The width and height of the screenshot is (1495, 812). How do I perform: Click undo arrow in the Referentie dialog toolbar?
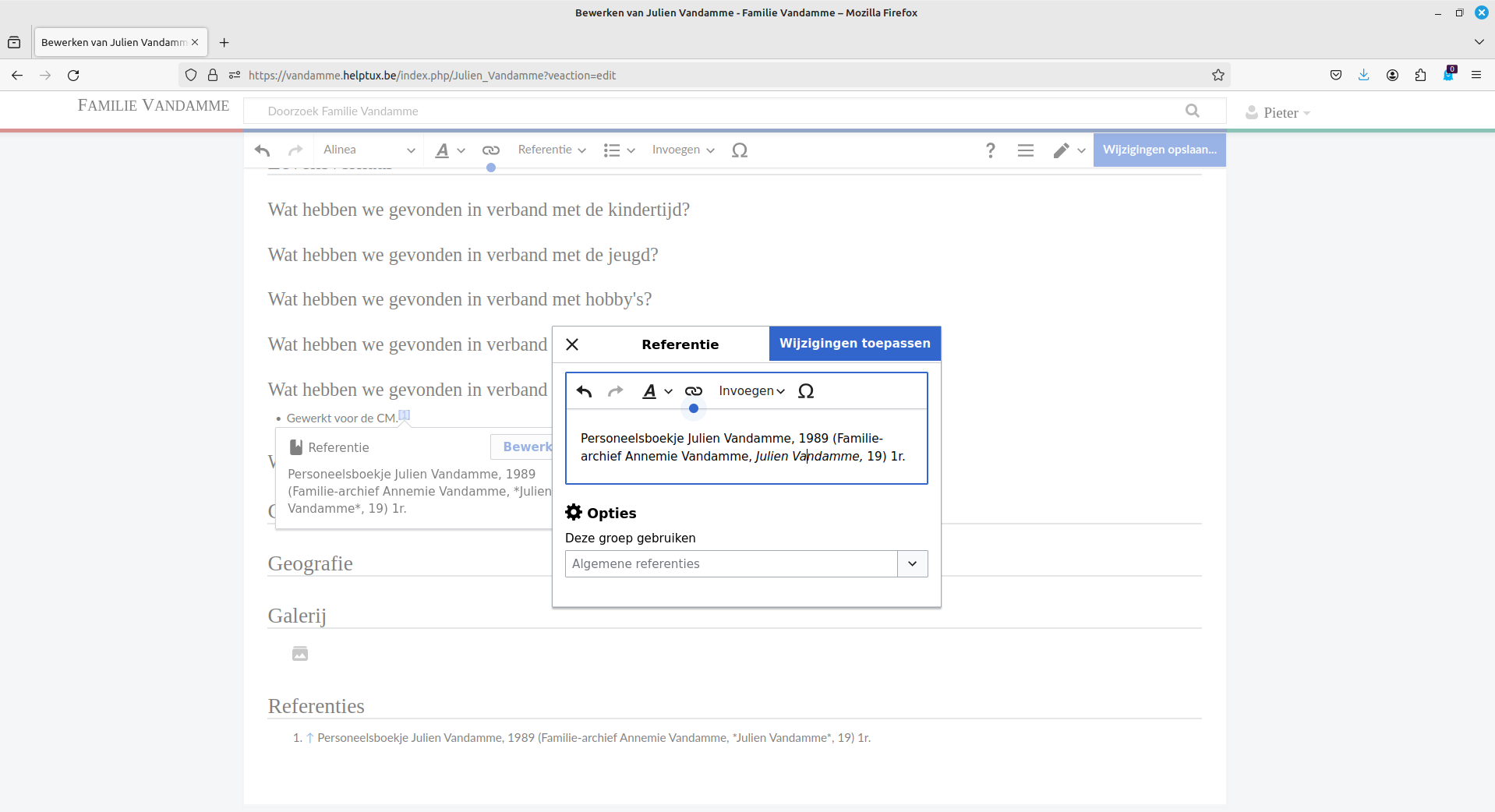coord(584,391)
